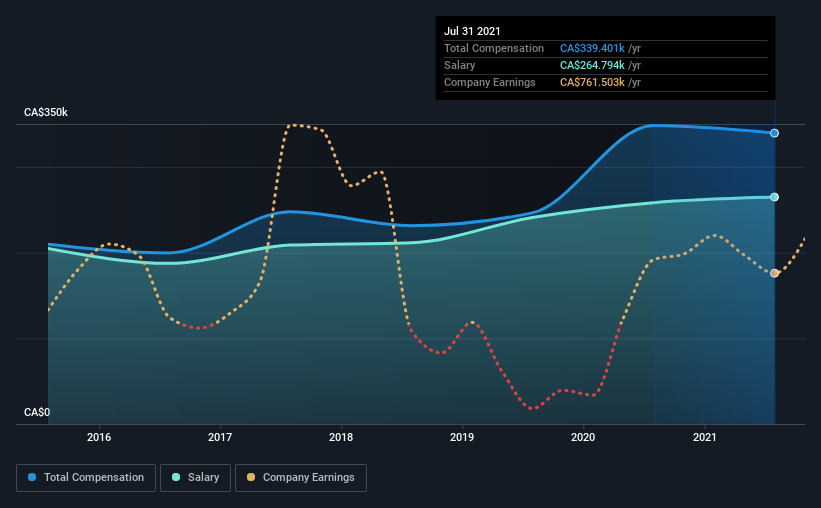Toggle the Salary legend button
The height and width of the screenshot is (508, 821).
tap(195, 478)
